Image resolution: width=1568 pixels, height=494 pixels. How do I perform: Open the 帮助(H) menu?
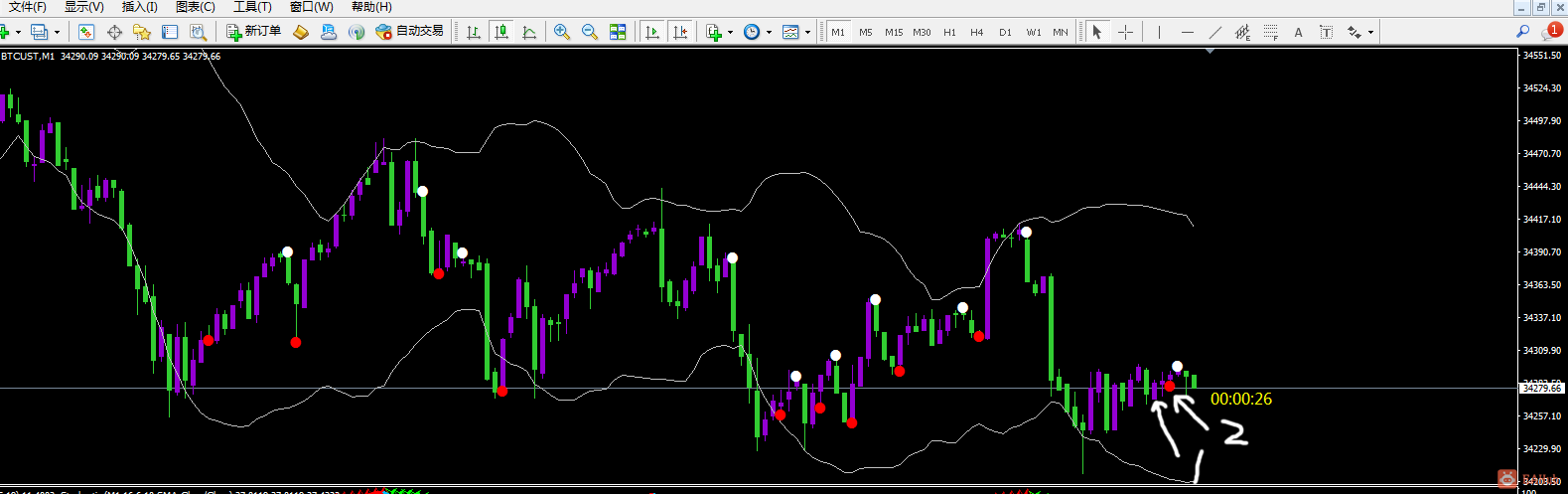click(x=370, y=7)
